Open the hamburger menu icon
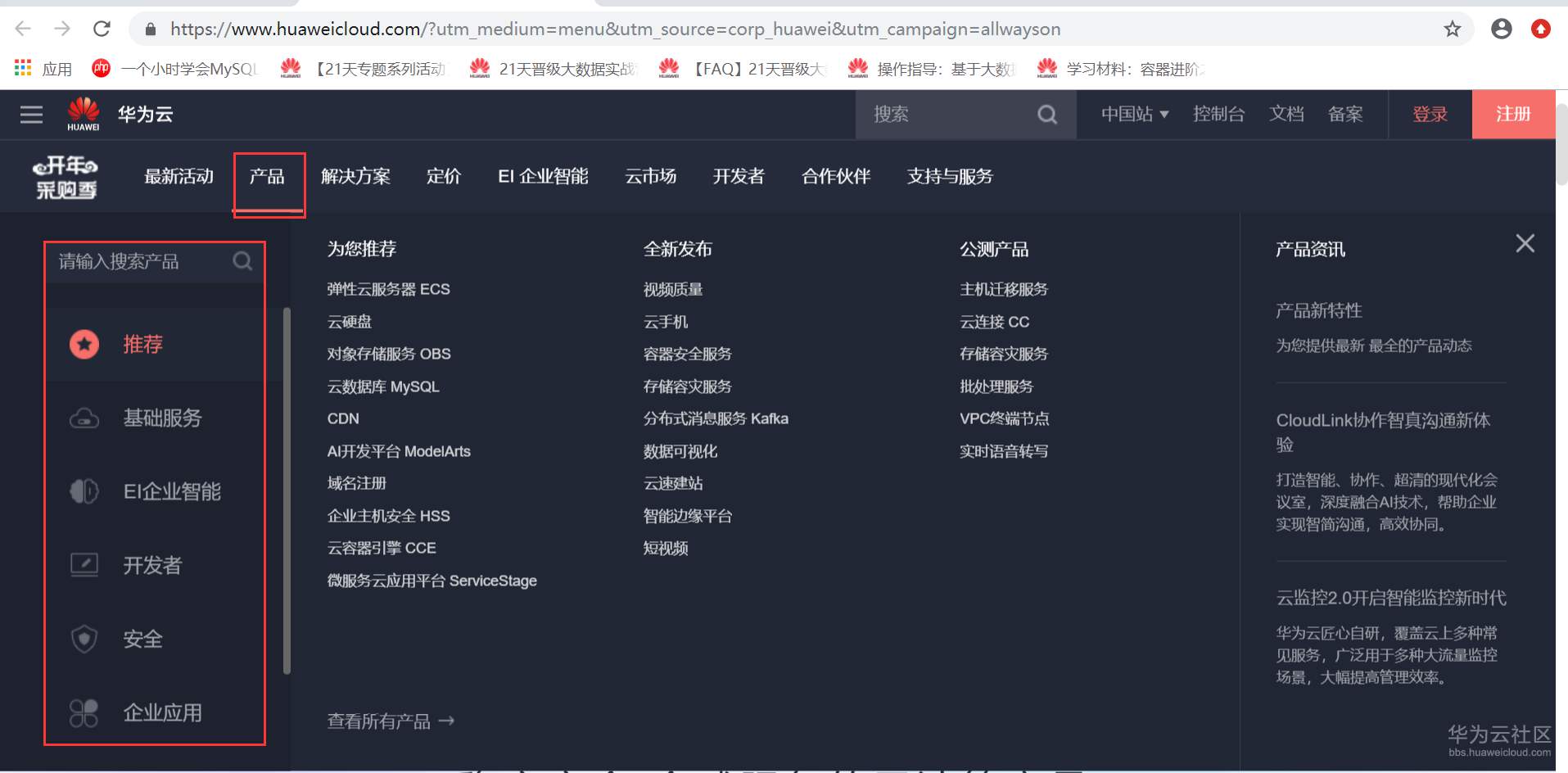This screenshot has width=1568, height=773. (x=31, y=115)
